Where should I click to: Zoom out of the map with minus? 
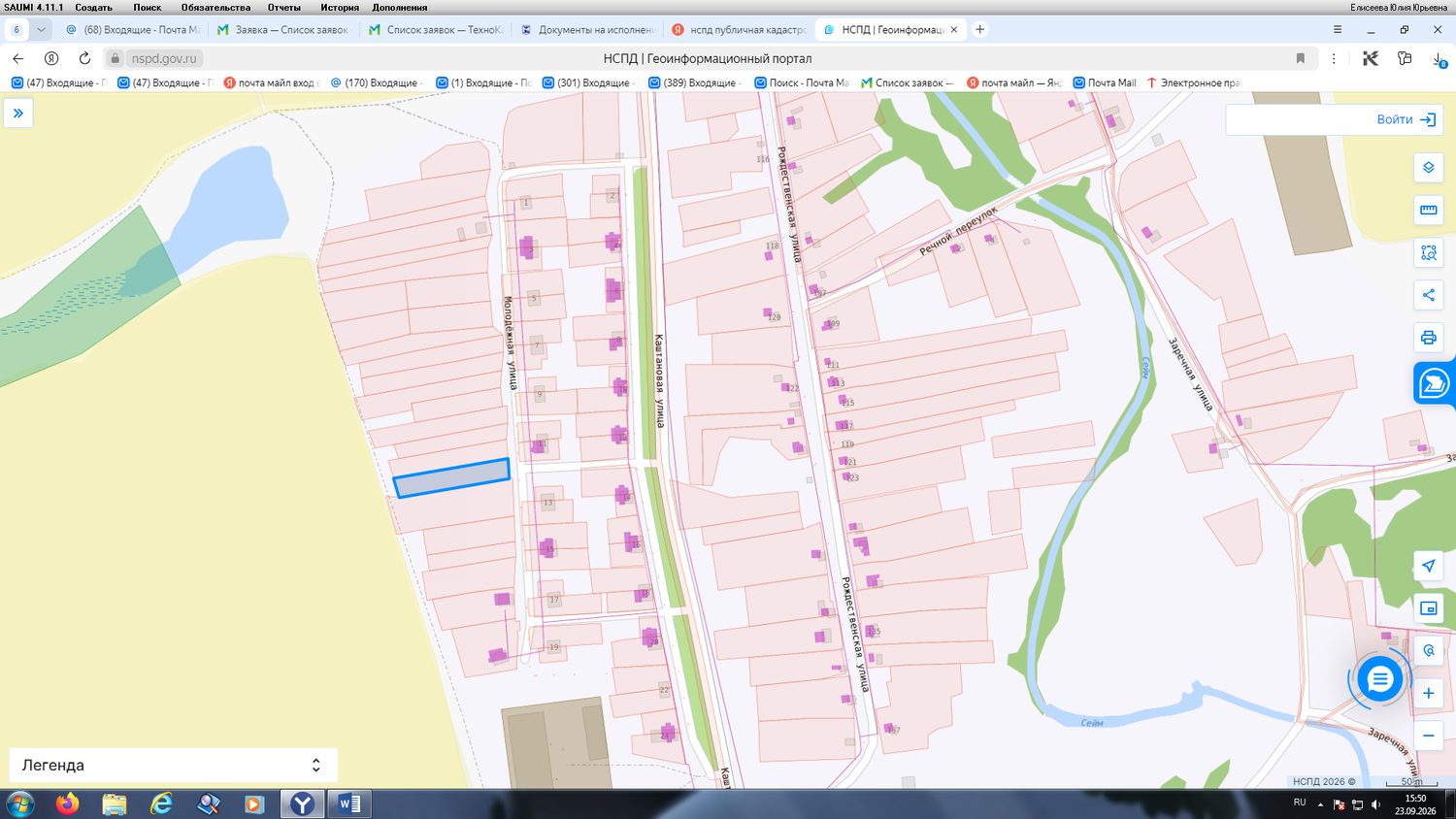(1428, 736)
